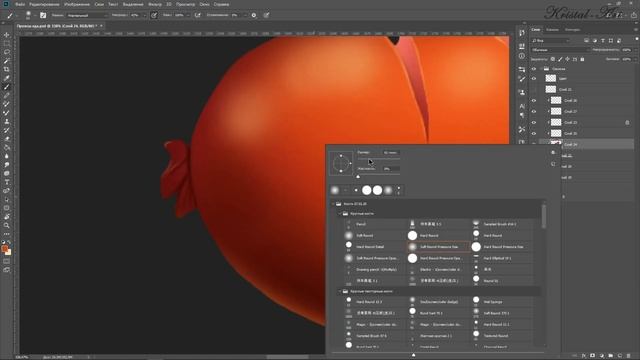The width and height of the screenshot is (640, 360).
Task: Open the Character panel icon in side dock
Action: pyautogui.click(x=522, y=106)
